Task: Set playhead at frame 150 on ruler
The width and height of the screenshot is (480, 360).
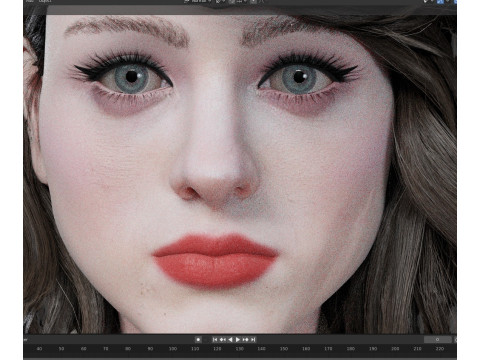Action: pos(284,349)
